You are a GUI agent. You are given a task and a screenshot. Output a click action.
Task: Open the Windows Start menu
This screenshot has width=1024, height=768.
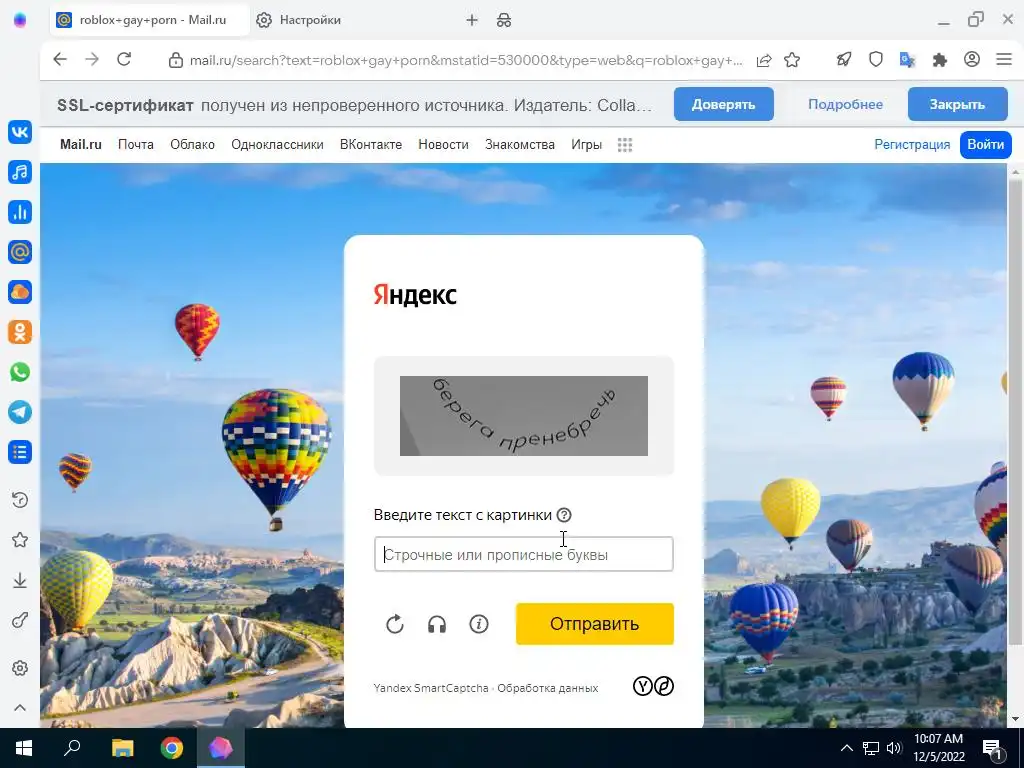(24, 748)
